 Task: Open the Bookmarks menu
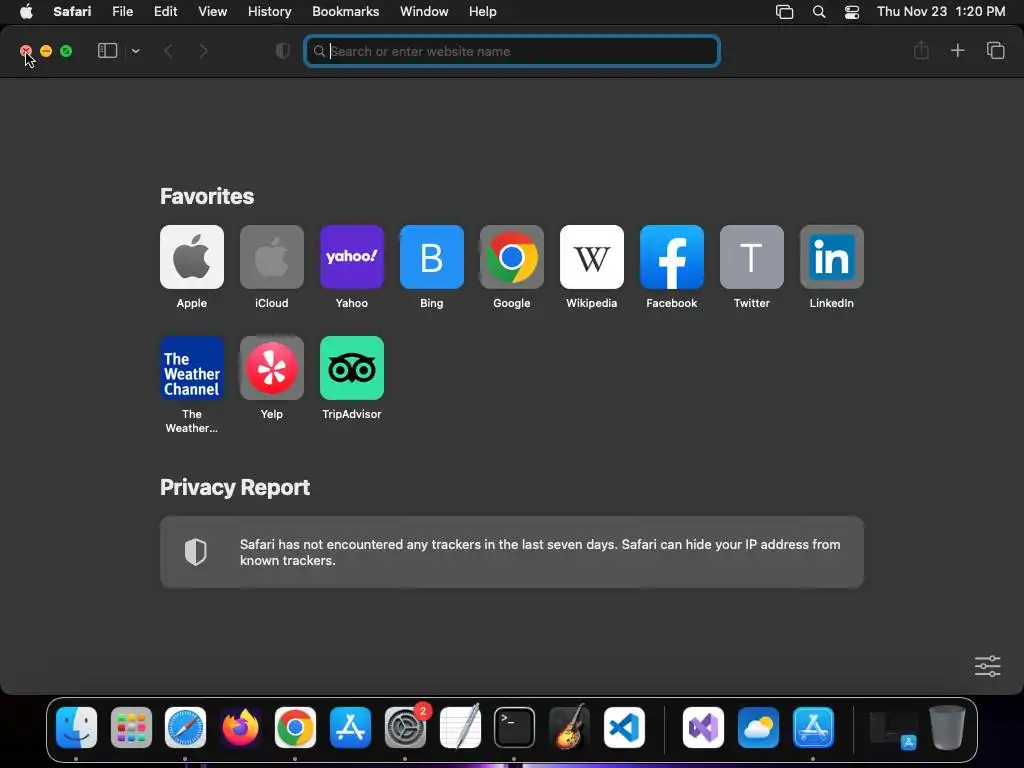click(345, 12)
